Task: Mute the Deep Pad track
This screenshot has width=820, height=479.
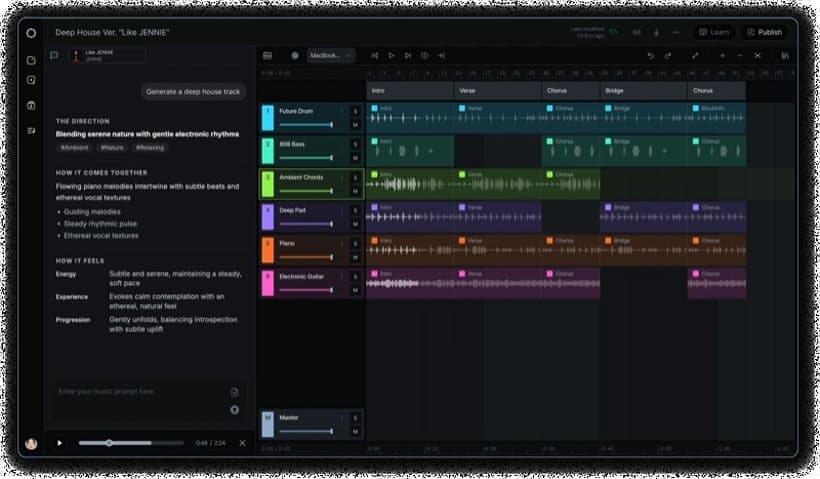Action: point(355,224)
